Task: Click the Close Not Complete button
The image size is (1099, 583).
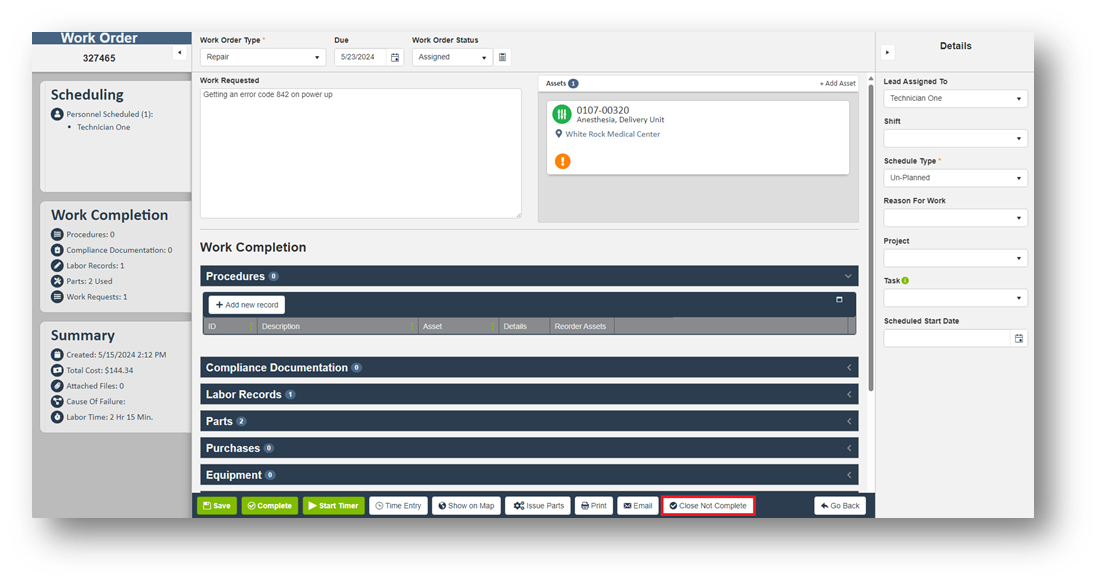Action: pyautogui.click(x=708, y=506)
